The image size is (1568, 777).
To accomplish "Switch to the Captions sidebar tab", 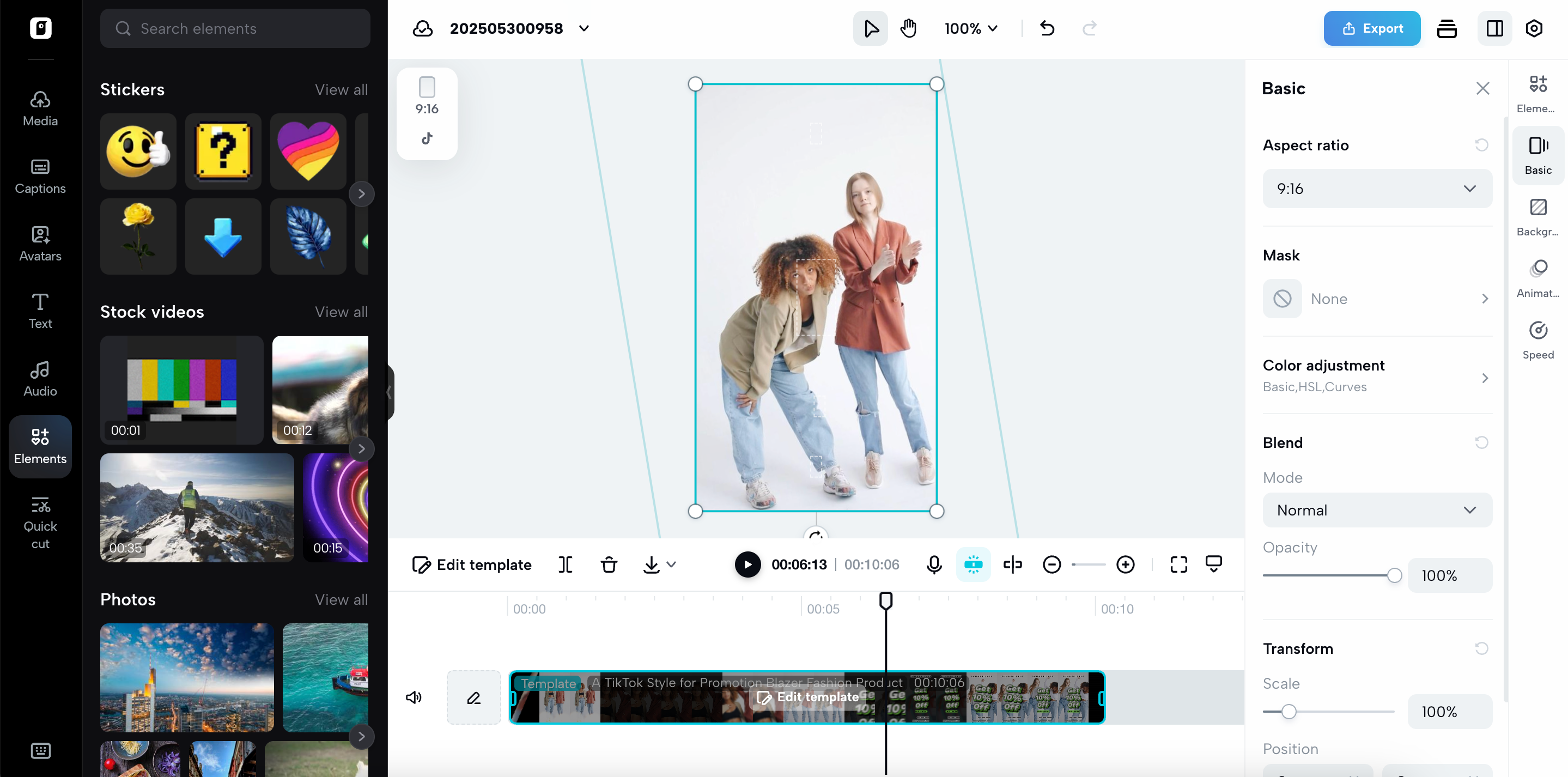I will [40, 176].
